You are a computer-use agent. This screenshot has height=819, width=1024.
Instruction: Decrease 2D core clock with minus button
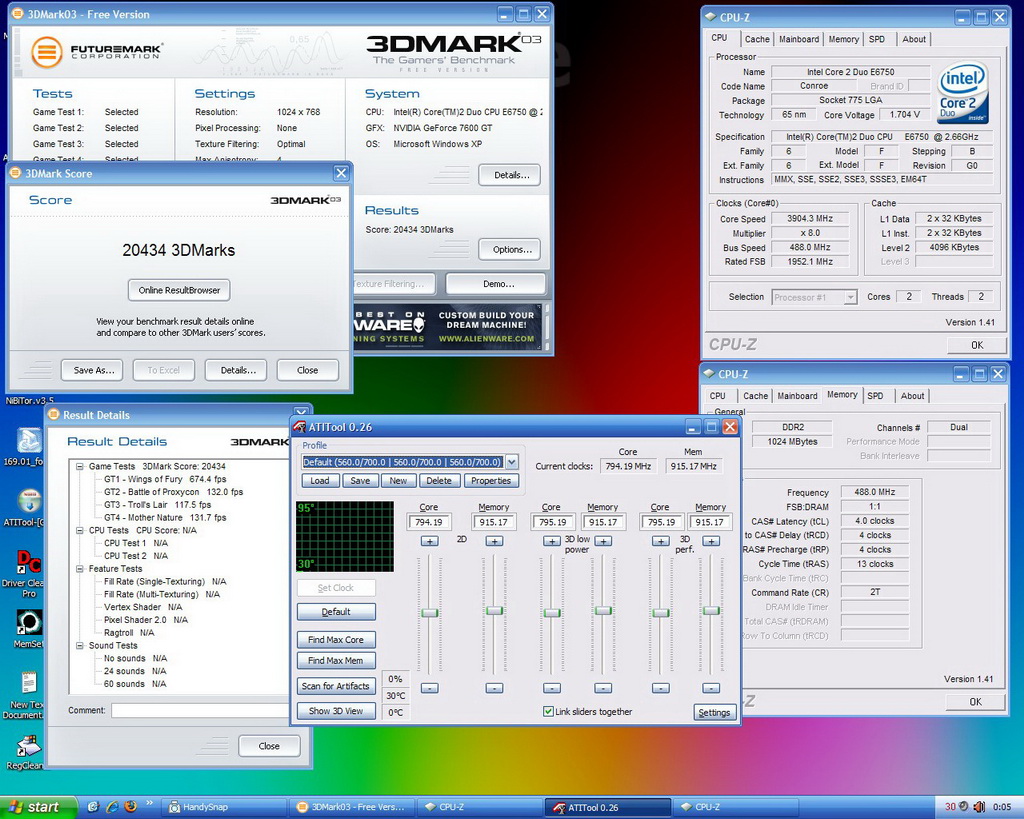click(430, 688)
